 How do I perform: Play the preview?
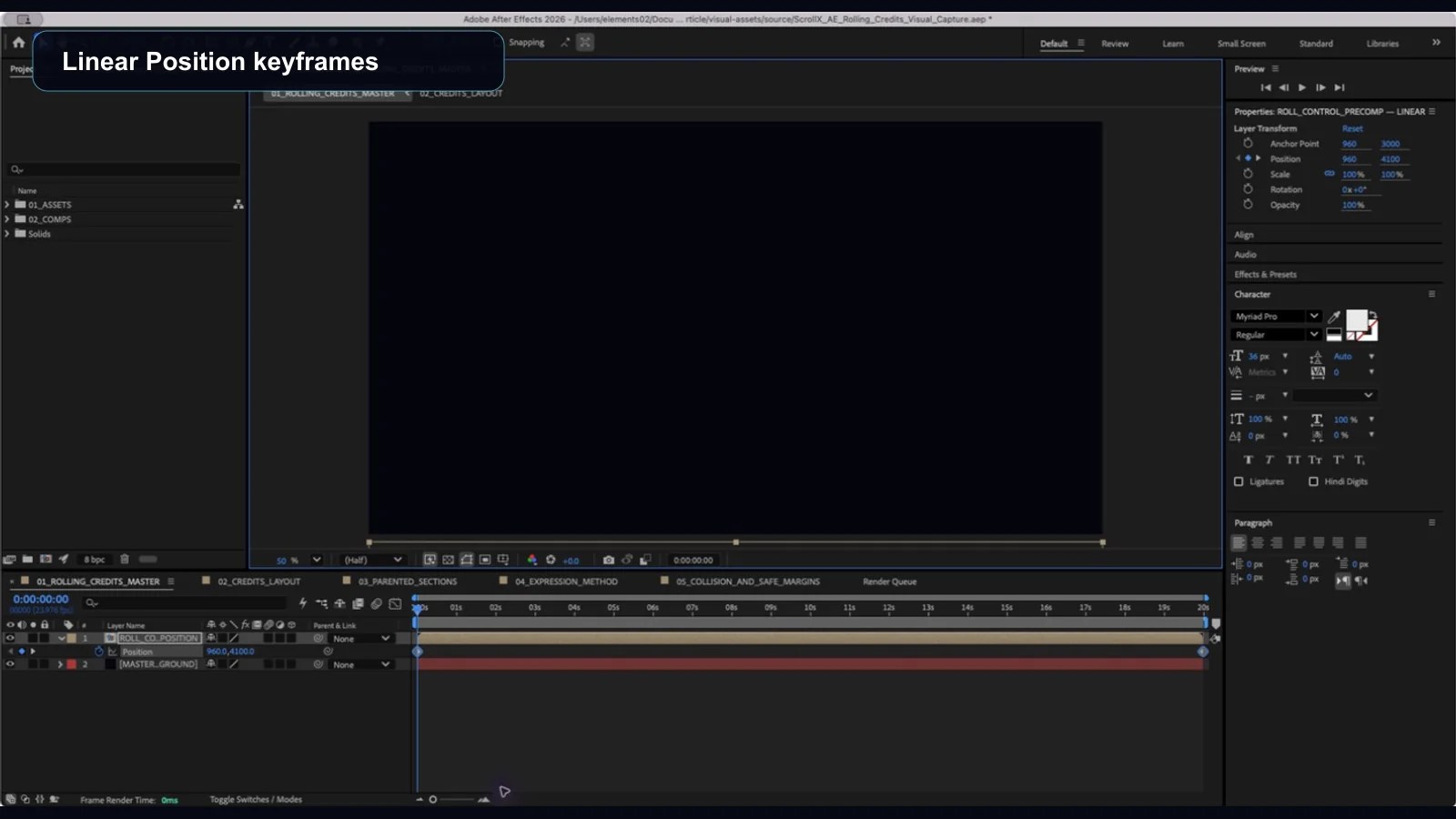(x=1302, y=87)
